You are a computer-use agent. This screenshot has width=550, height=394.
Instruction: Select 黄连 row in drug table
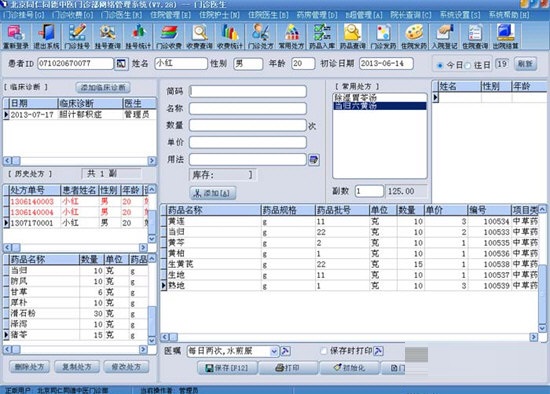tap(349, 222)
